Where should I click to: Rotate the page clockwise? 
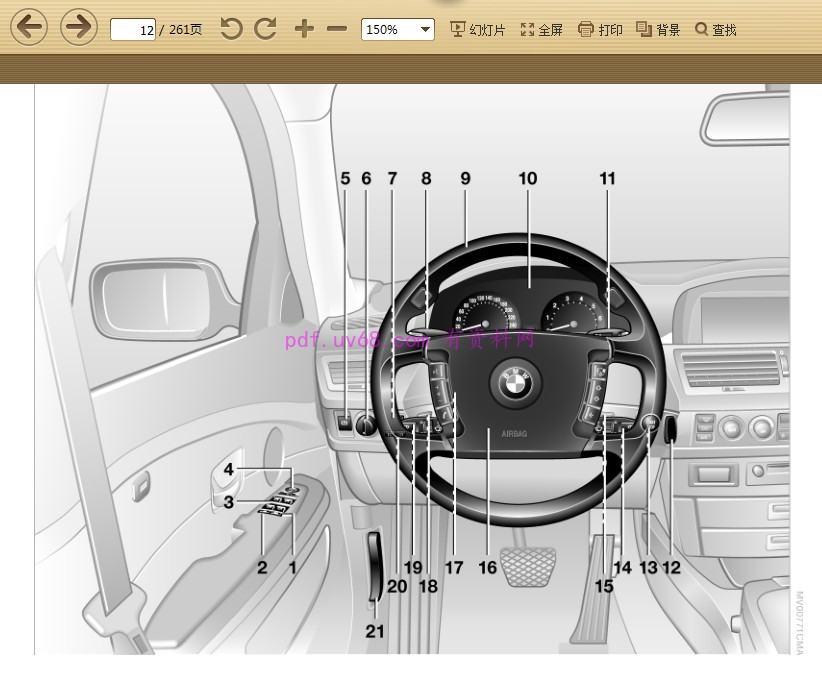[x=265, y=29]
